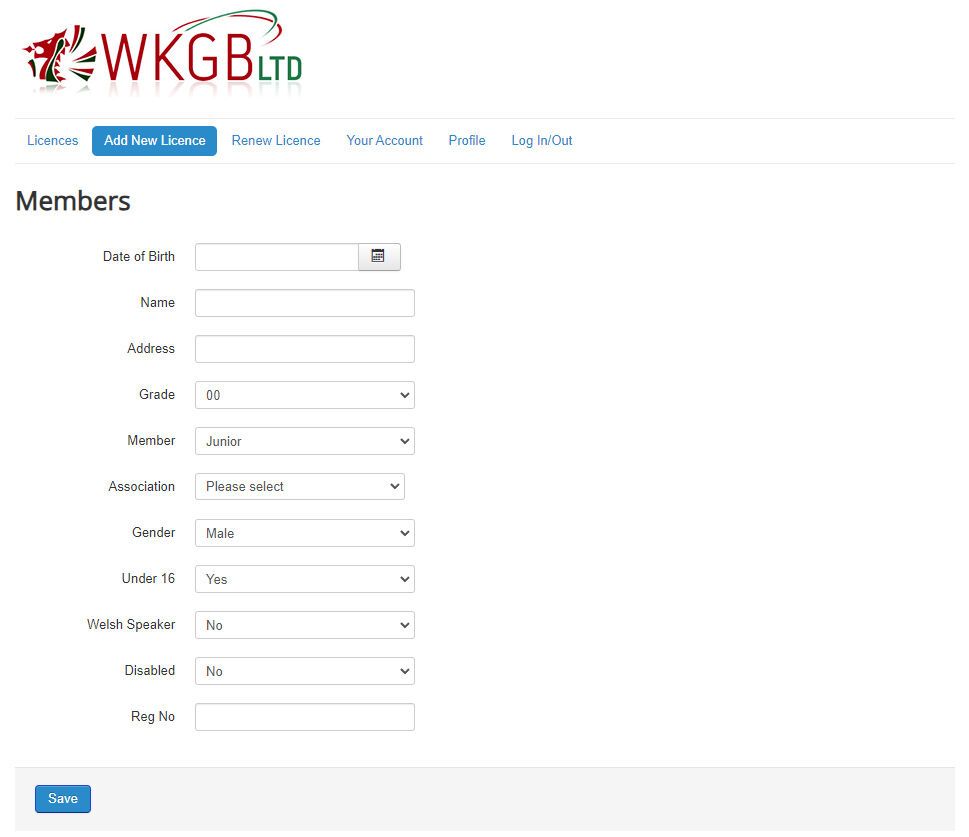Open the Your Account page
This screenshot has width=969, height=837.
[384, 141]
